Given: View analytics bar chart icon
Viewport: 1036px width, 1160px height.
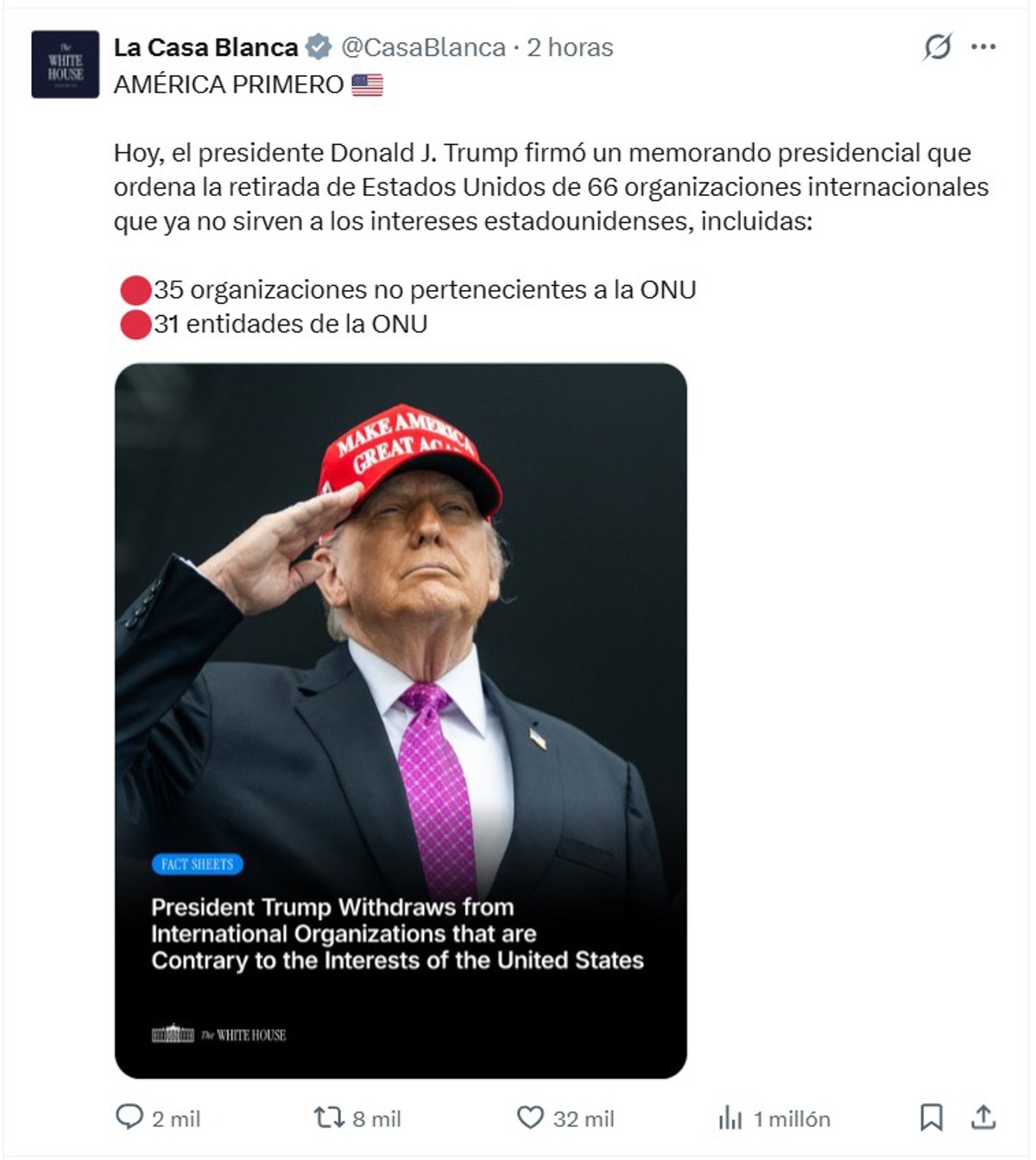Looking at the screenshot, I should coord(730,1119).
